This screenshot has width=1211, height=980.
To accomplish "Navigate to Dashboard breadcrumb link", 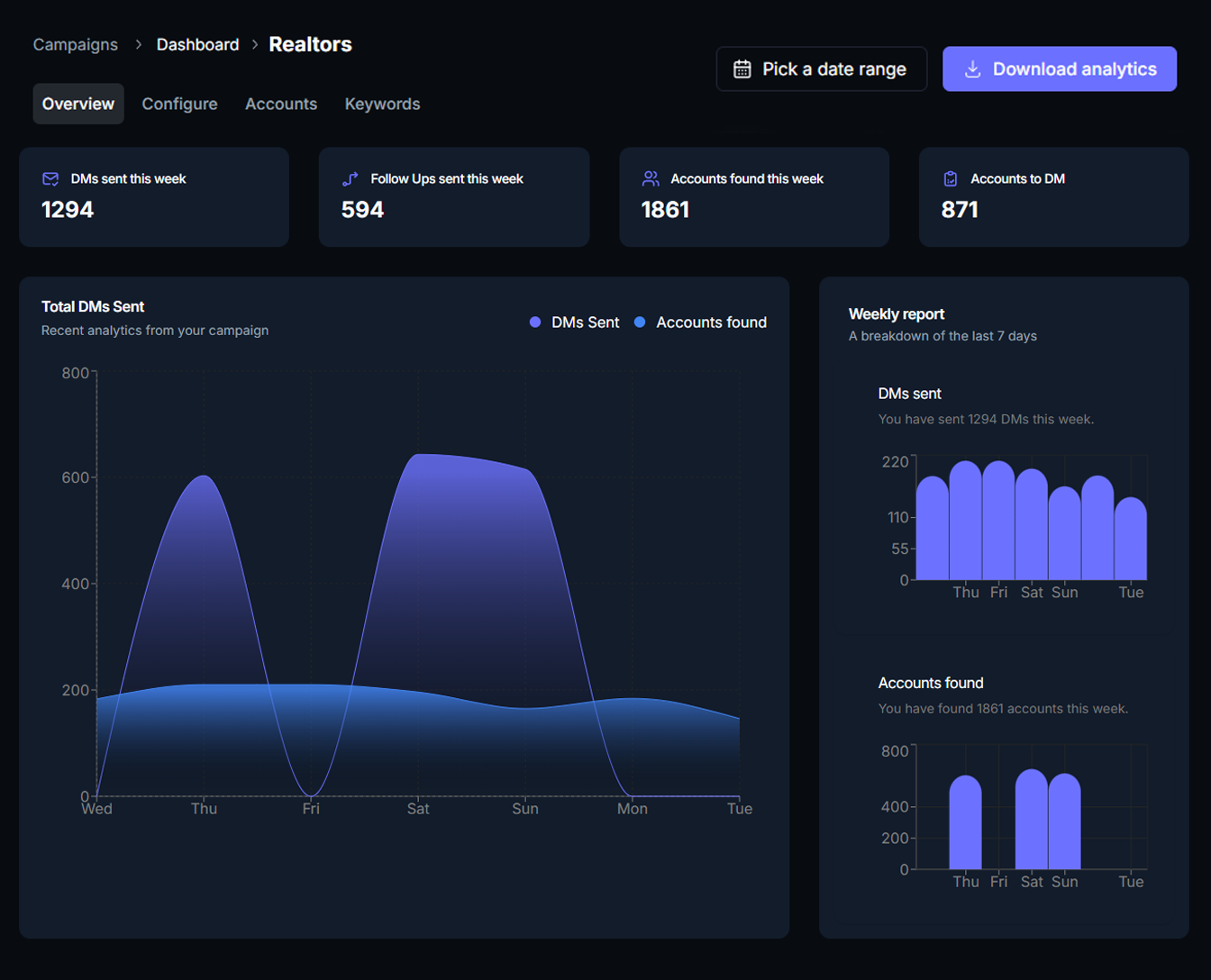I will point(197,45).
